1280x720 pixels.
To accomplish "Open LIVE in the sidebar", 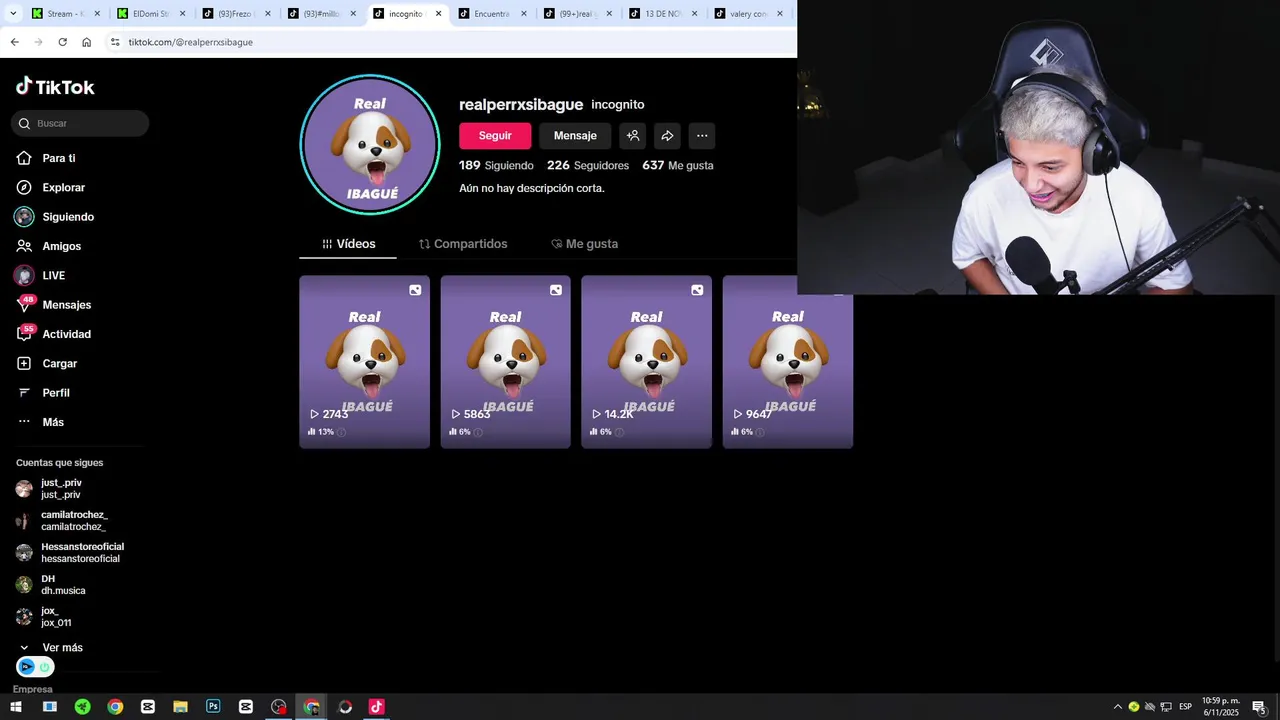I will (53, 275).
